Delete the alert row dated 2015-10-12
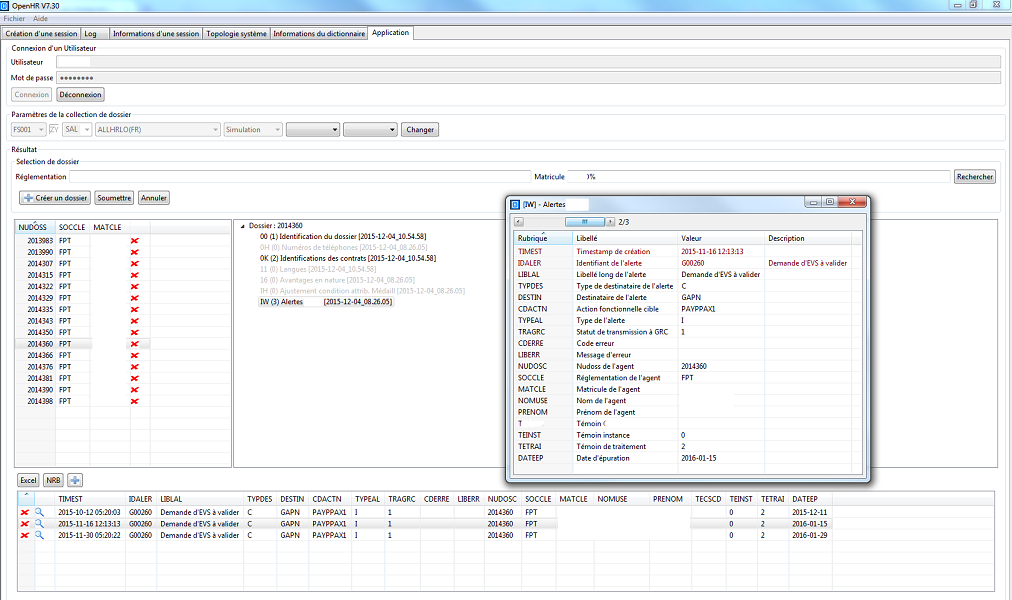Image resolution: width=1012 pixels, height=600 pixels. (x=25, y=512)
